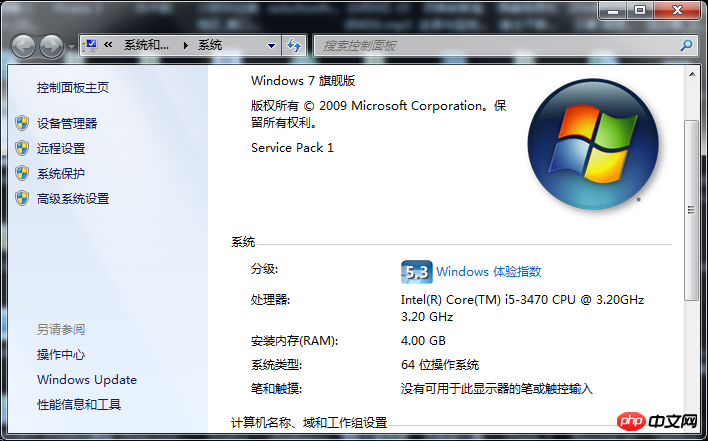The width and height of the screenshot is (708, 441).
Task: Open recent pages dropdown beside Forward button
Action: pyautogui.click(x=71, y=46)
